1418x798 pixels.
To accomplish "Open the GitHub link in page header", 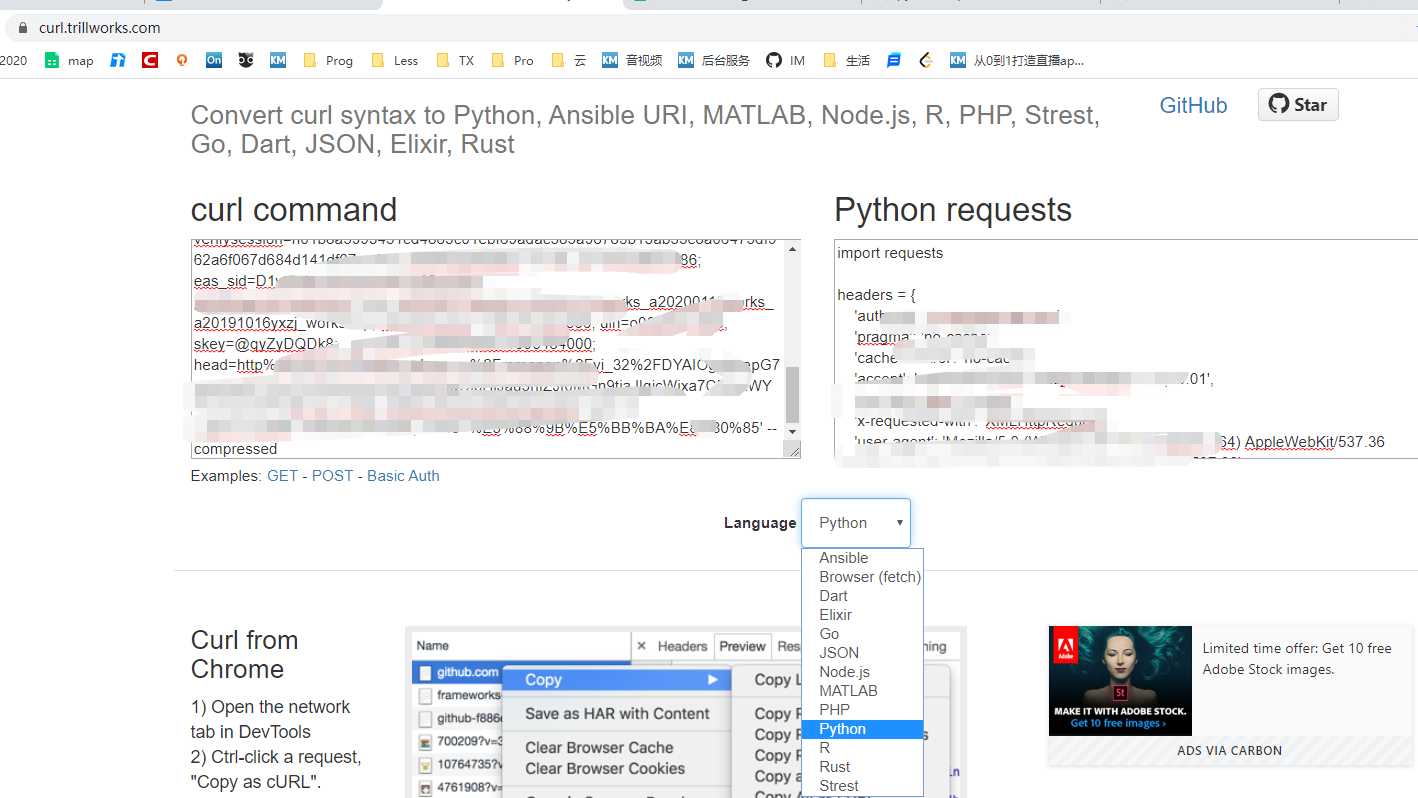I will pyautogui.click(x=1193, y=105).
